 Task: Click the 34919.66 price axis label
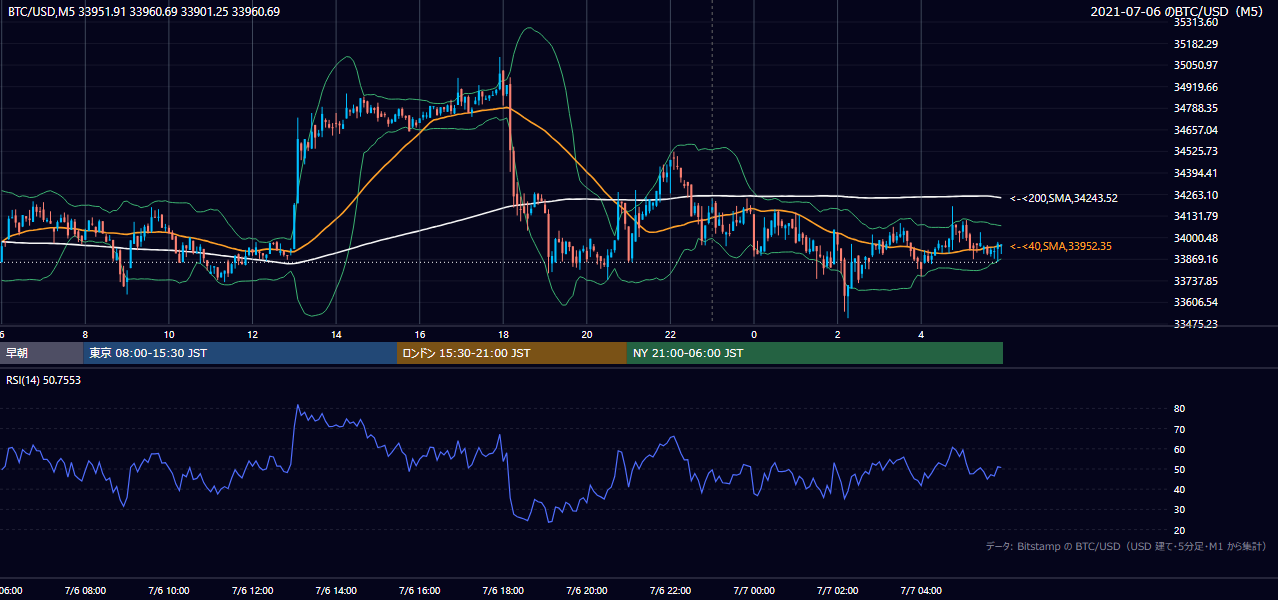coord(1196,87)
